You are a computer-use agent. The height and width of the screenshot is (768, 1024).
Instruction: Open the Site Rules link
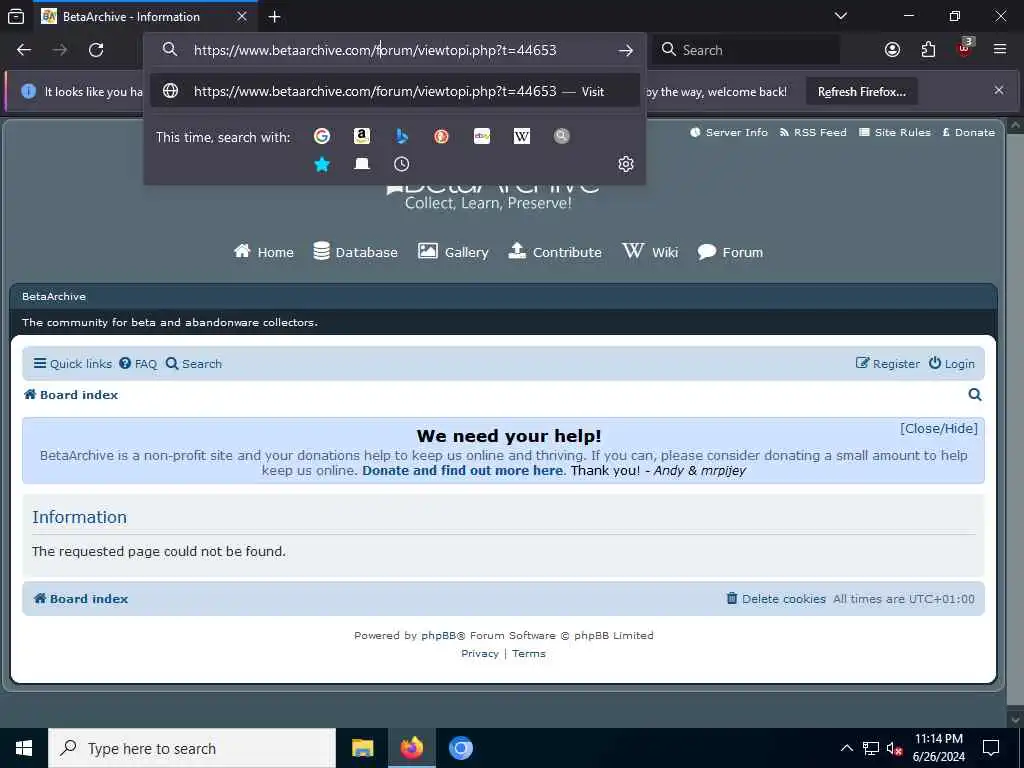click(895, 133)
